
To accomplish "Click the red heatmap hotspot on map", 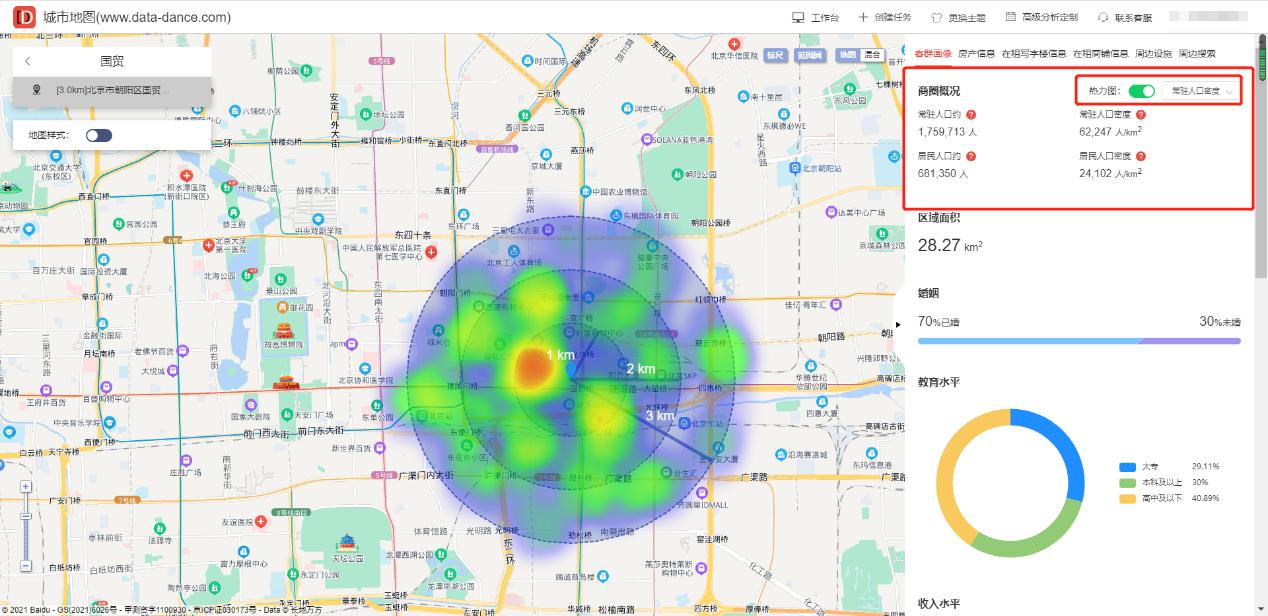I will click(535, 368).
